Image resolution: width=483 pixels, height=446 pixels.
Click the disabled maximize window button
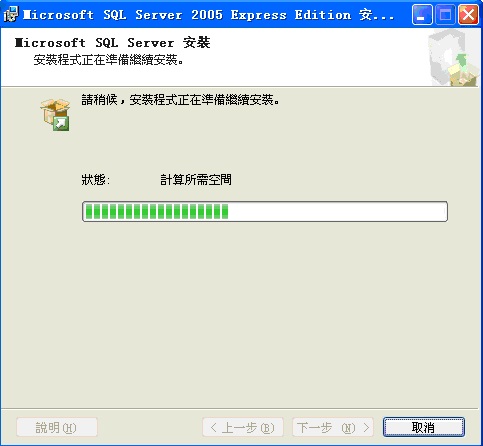click(x=445, y=15)
